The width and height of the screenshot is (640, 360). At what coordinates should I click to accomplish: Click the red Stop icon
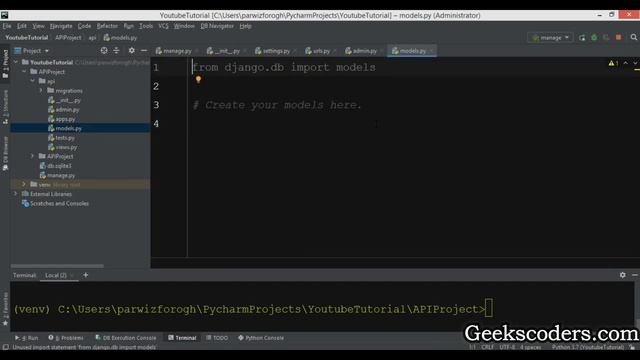tap(619, 37)
